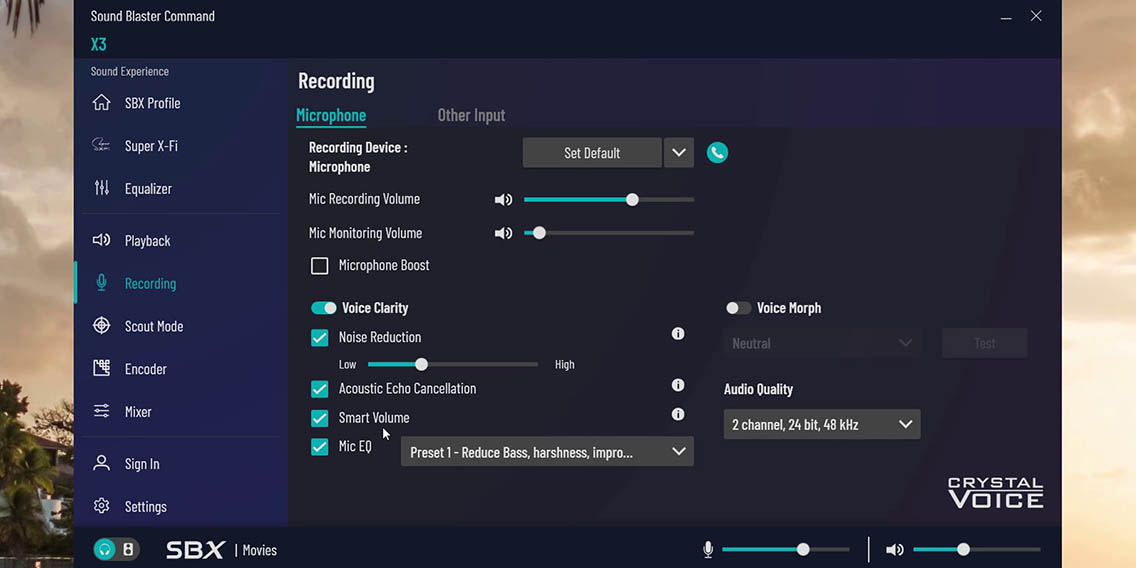Mute Mic Recording Volume via speaker icon
This screenshot has height=568, width=1136.
(x=503, y=199)
